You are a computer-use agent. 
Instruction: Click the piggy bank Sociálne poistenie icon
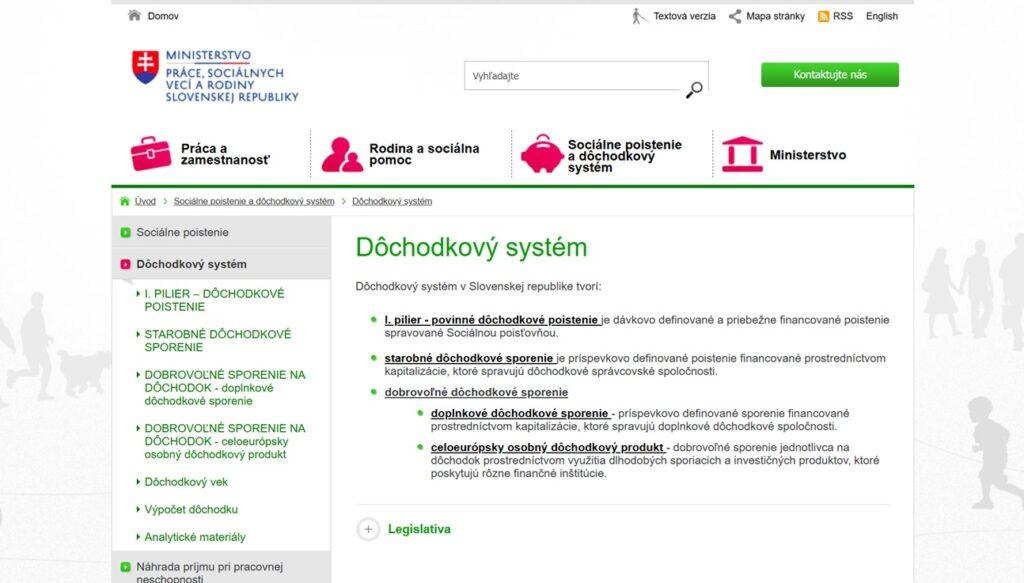pos(541,154)
